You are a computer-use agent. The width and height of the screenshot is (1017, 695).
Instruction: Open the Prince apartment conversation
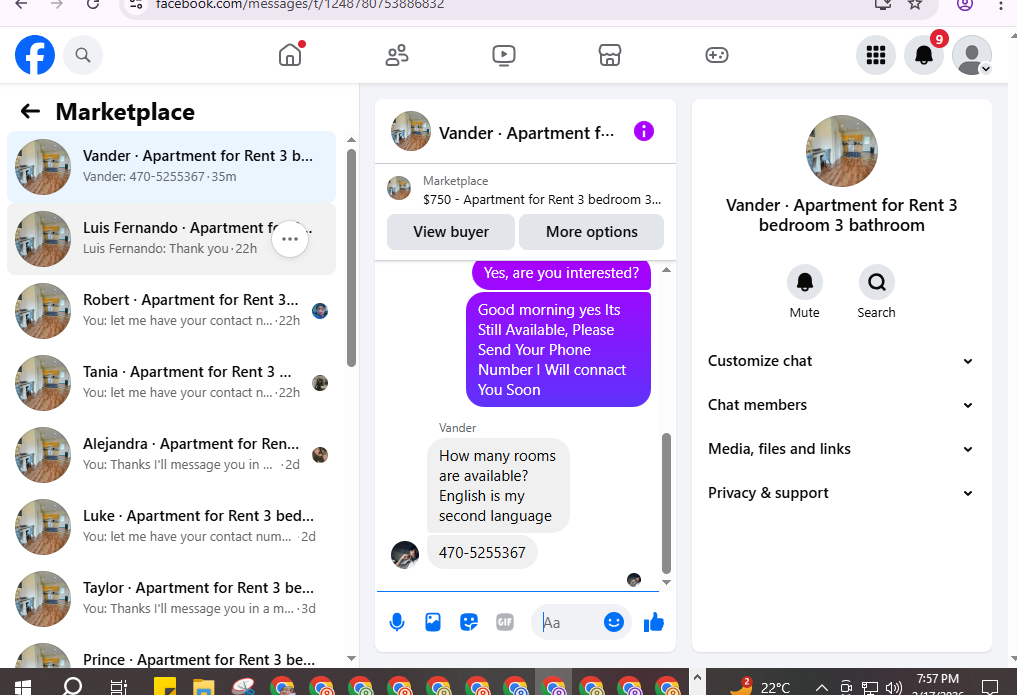[x=171, y=654]
